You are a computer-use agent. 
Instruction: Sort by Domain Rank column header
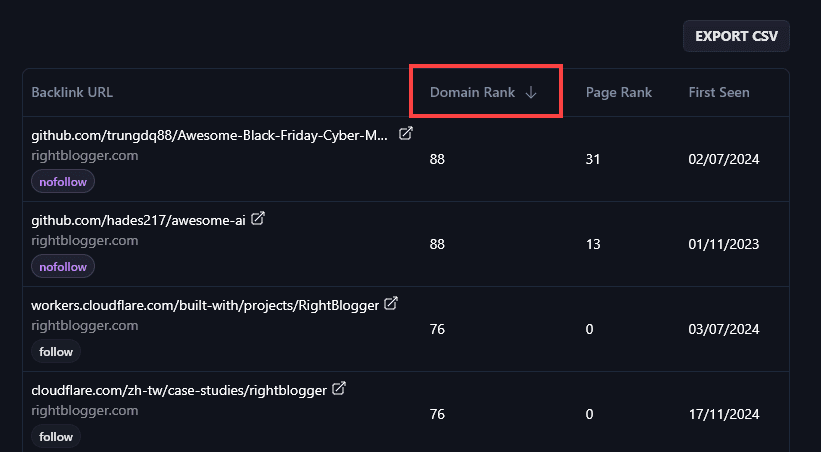click(x=472, y=93)
